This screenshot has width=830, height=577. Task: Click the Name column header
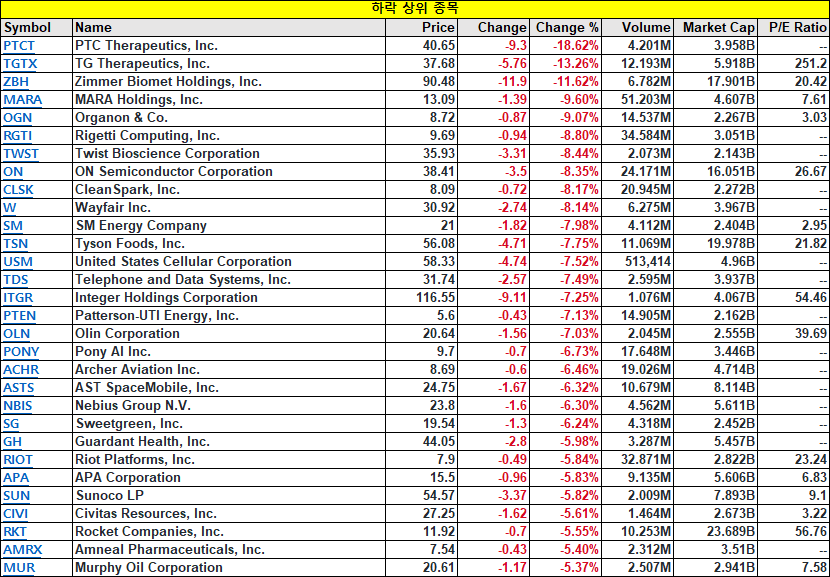(x=229, y=28)
